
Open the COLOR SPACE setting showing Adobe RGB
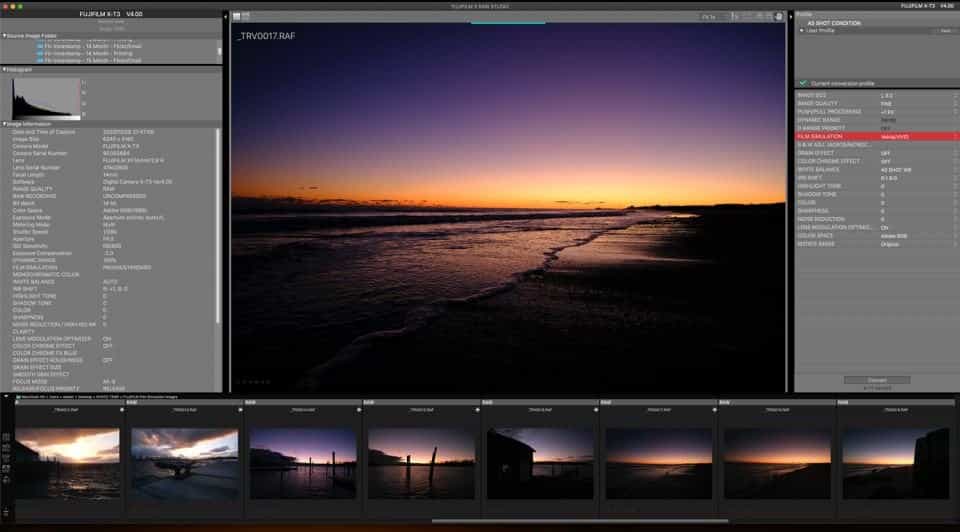tap(877, 236)
